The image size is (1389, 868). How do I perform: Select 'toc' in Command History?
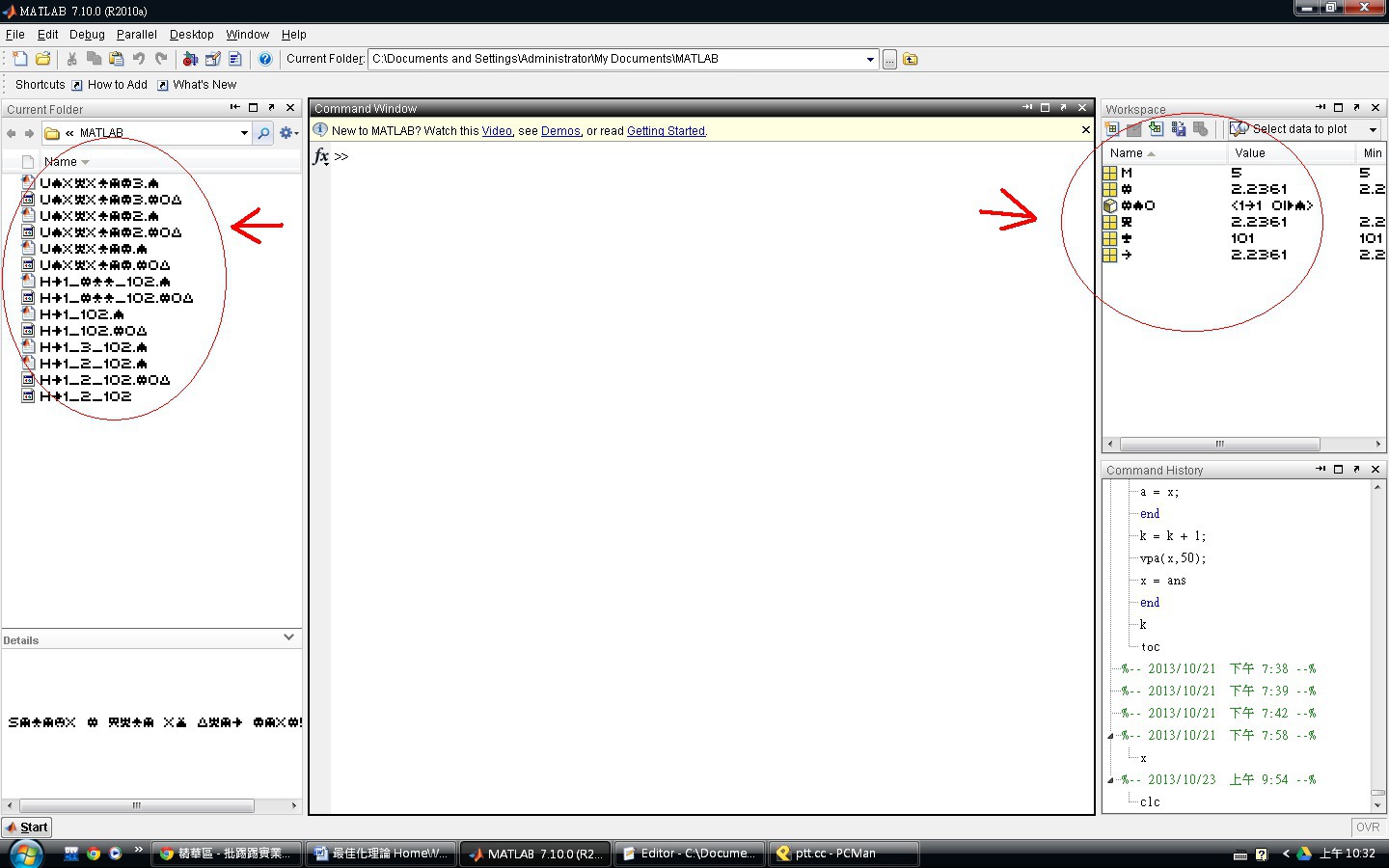[x=1150, y=647]
